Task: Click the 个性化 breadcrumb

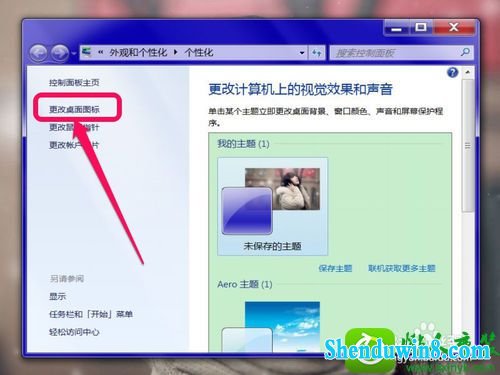Action: click(199, 52)
